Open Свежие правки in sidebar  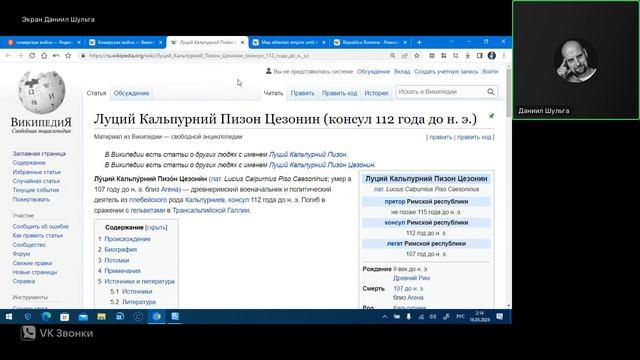point(32,263)
